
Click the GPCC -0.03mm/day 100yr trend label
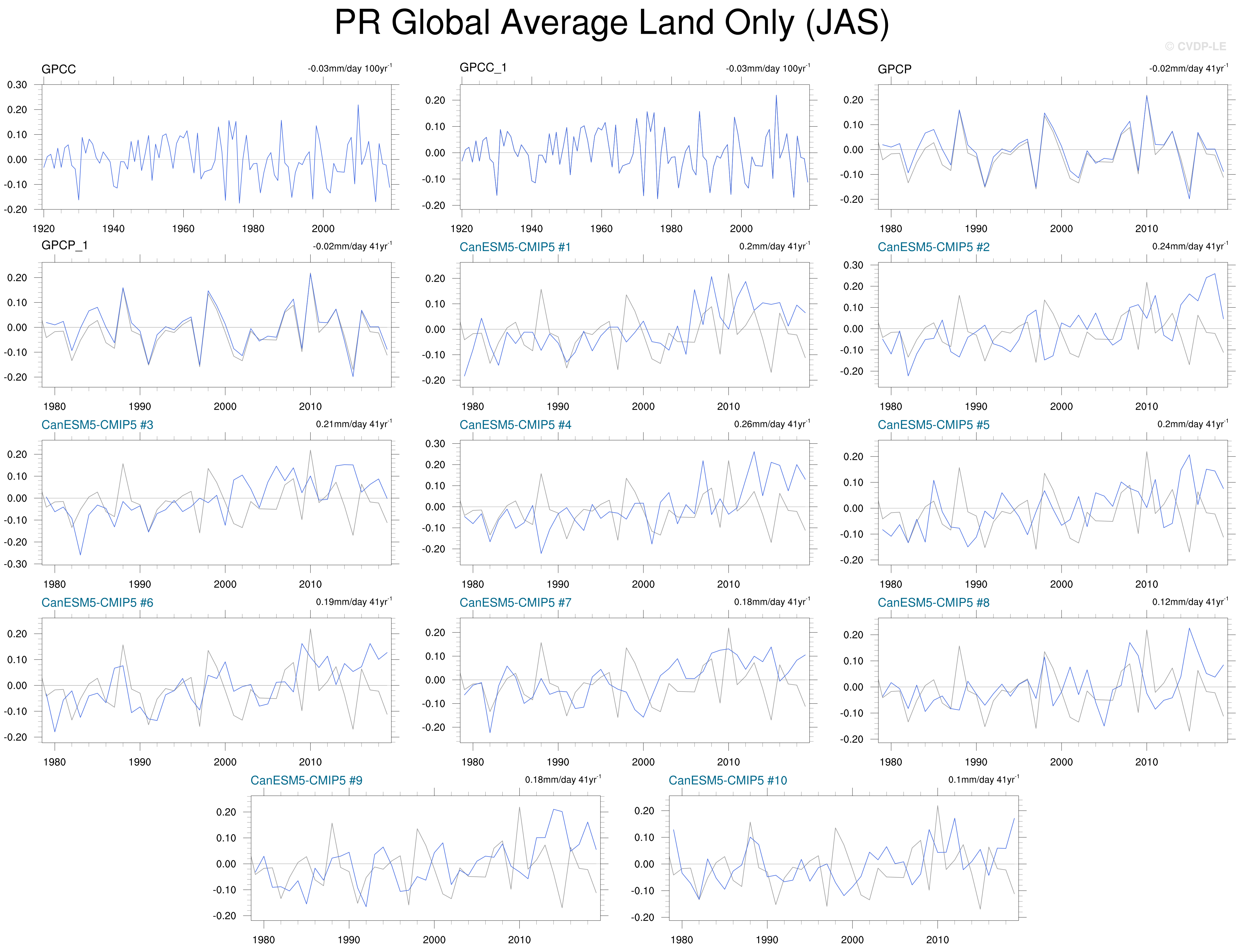click(x=350, y=69)
